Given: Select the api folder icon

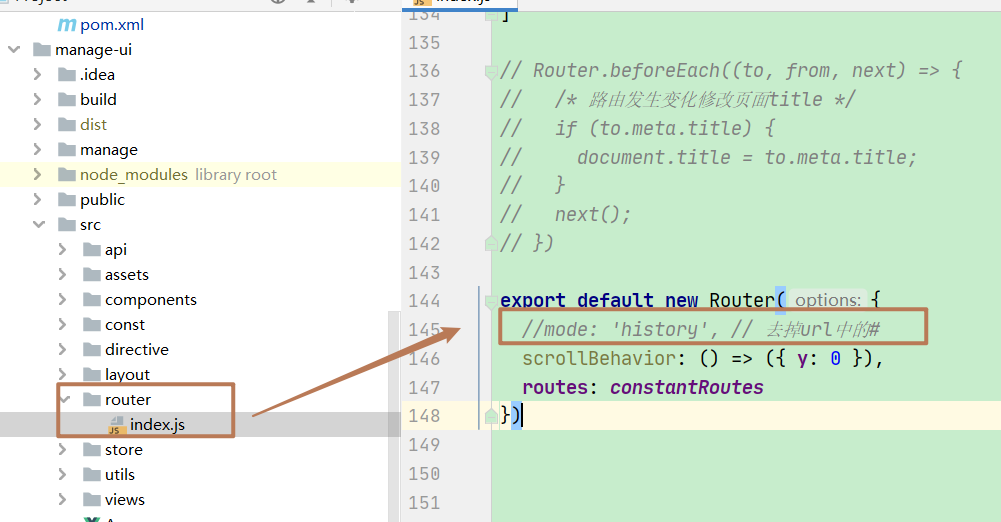Looking at the screenshot, I should click(92, 250).
